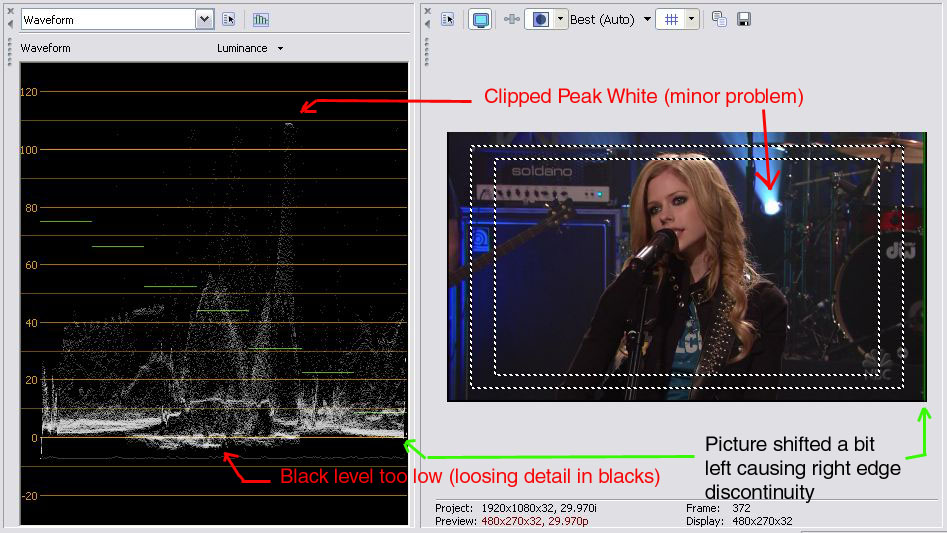Screen dimensions: 947x533
Task: Collapse the Video Preview panel arrow
Action: click(x=428, y=24)
